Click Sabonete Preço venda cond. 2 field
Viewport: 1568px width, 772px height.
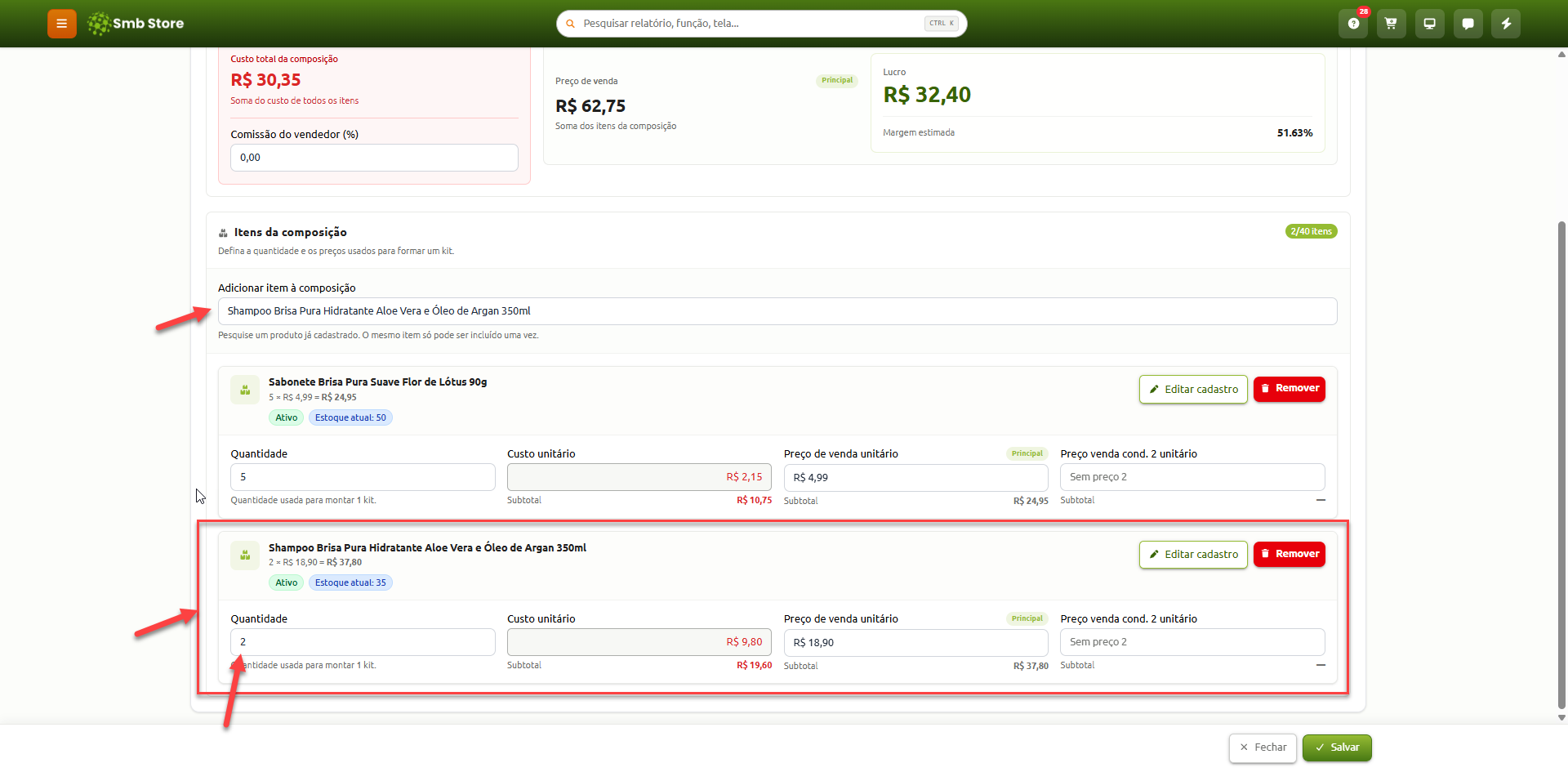coord(1192,477)
